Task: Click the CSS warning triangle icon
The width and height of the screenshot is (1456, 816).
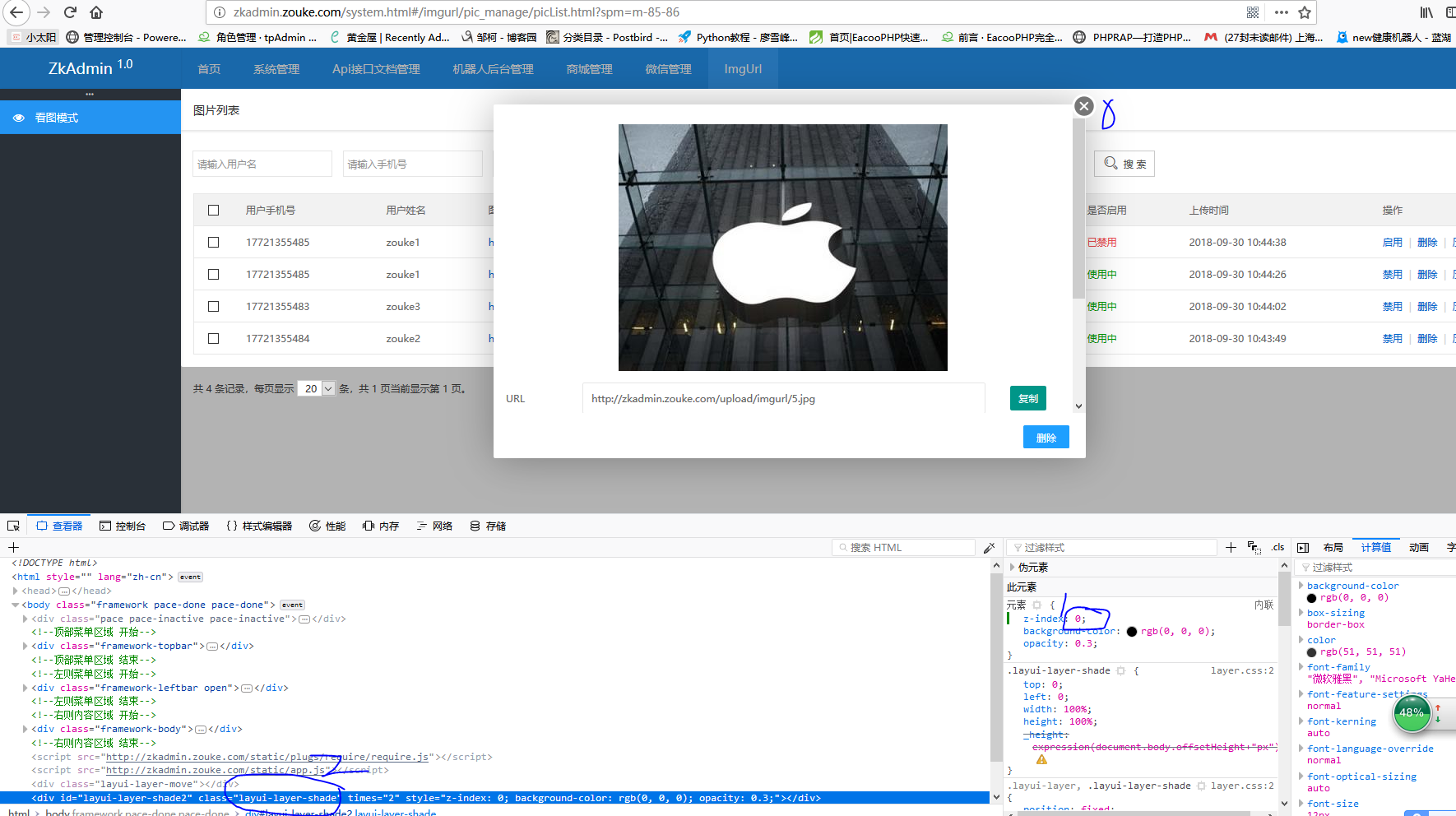Action: pos(1041,759)
